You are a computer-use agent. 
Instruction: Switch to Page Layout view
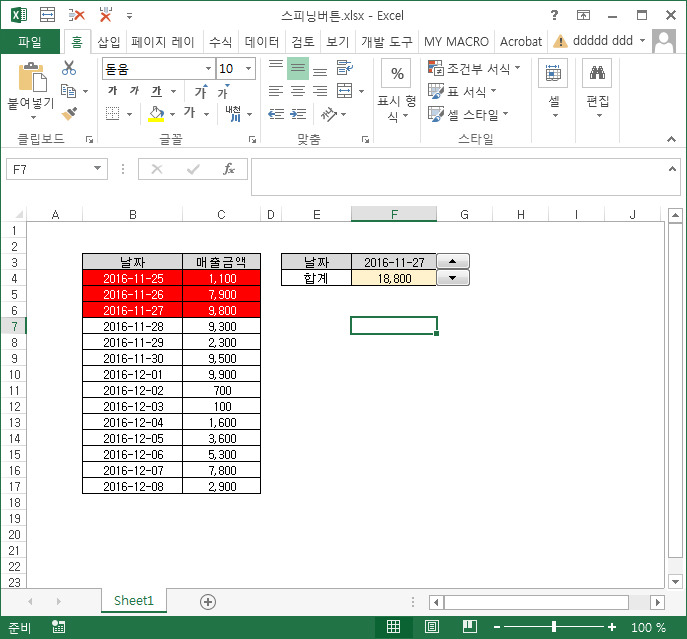(432, 627)
